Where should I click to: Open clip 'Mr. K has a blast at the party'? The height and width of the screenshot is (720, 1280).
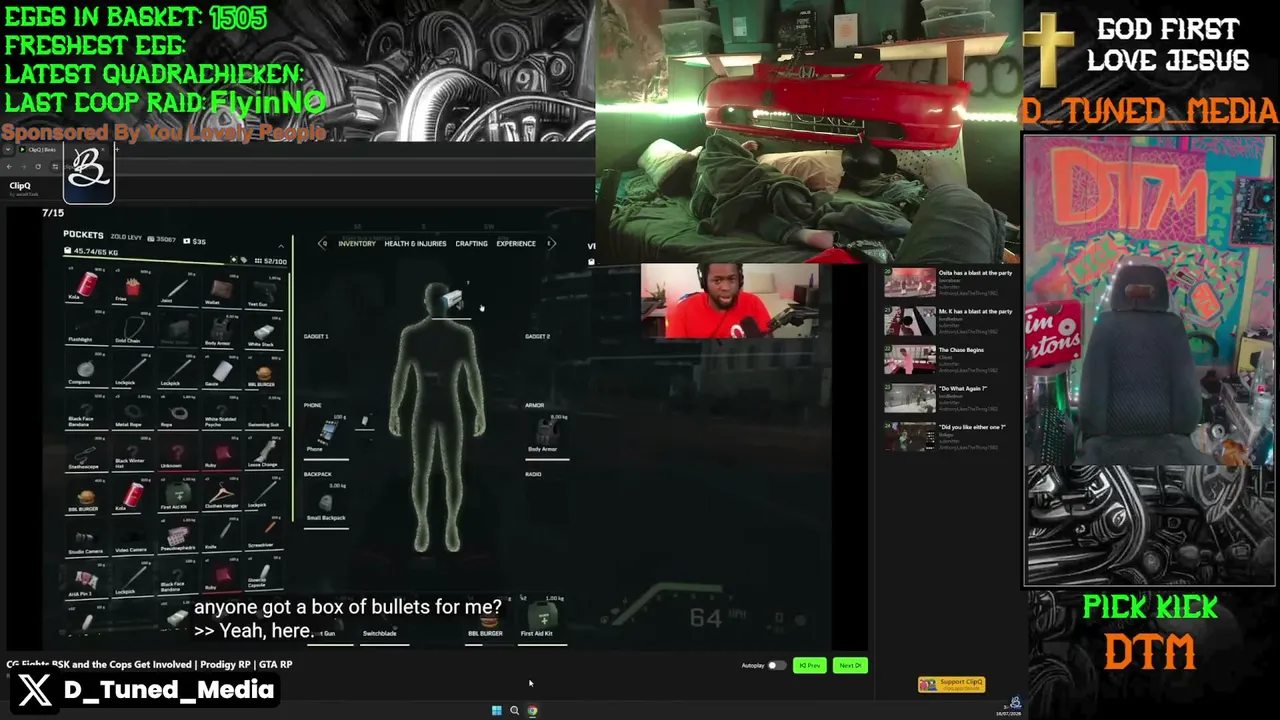[x=950, y=321]
